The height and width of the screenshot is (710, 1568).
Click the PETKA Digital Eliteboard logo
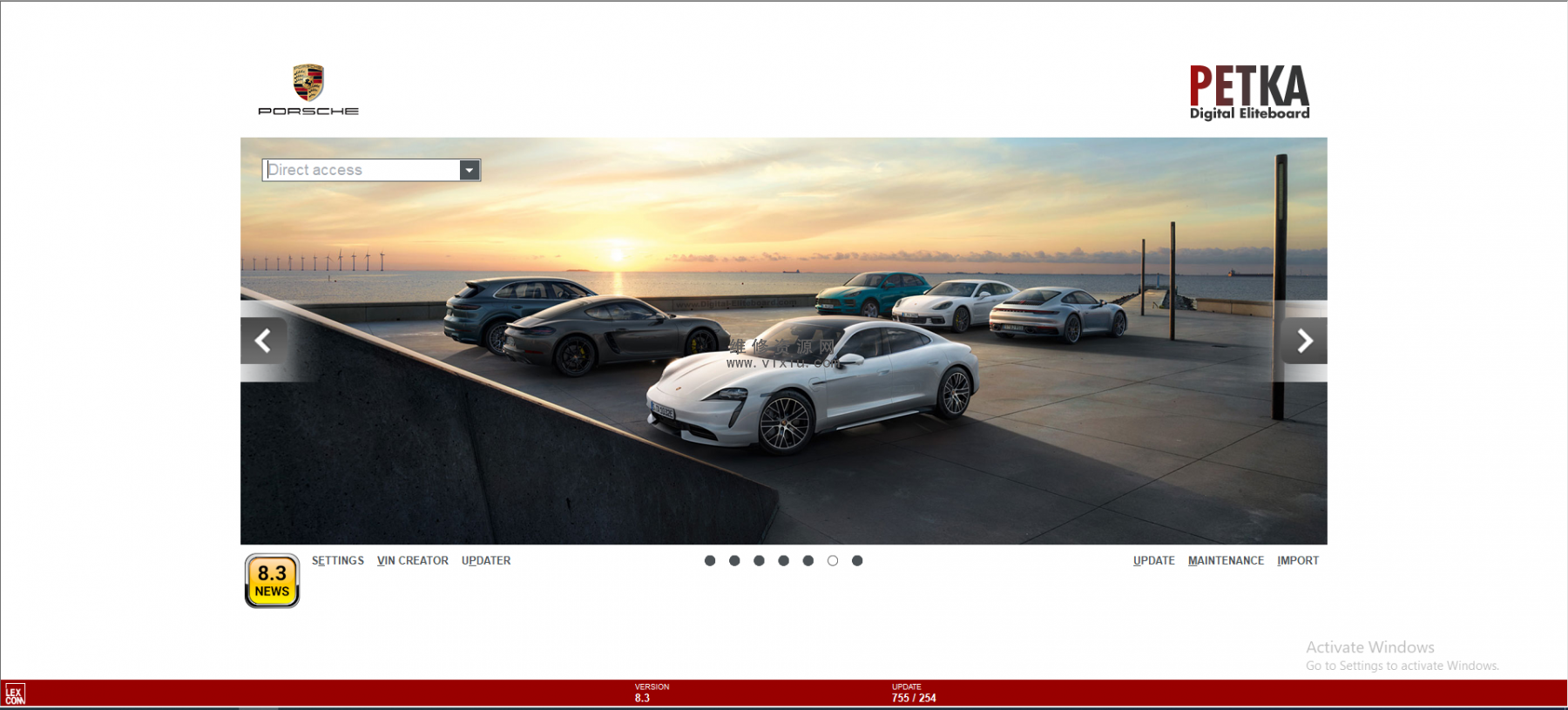(1249, 92)
